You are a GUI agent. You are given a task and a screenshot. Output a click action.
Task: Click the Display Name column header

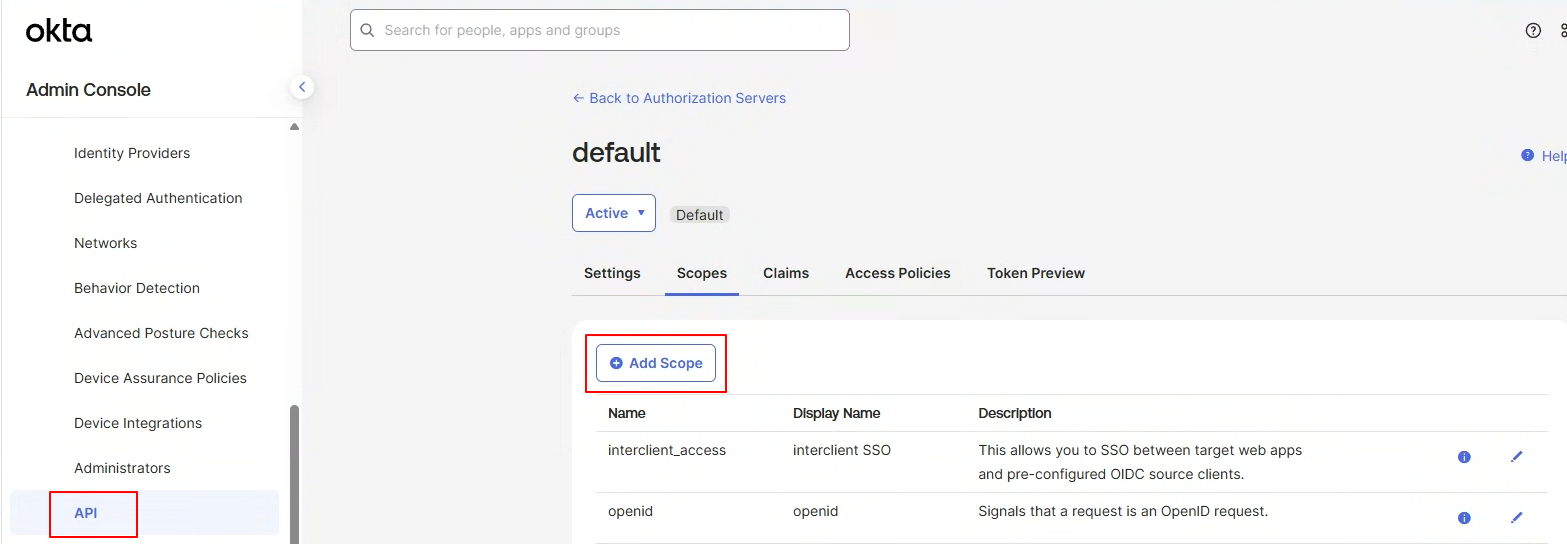coord(837,413)
